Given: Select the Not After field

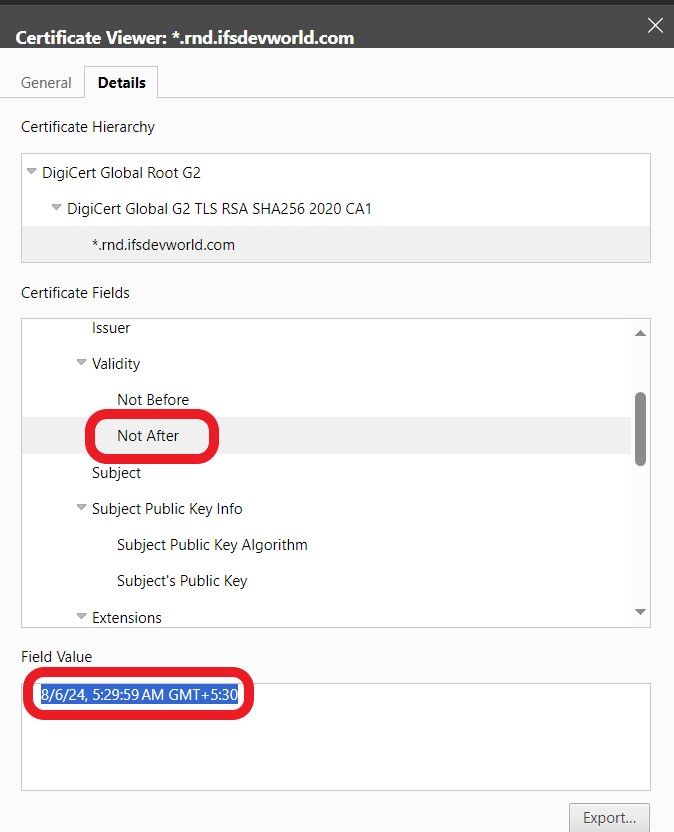Looking at the screenshot, I should 147,436.
